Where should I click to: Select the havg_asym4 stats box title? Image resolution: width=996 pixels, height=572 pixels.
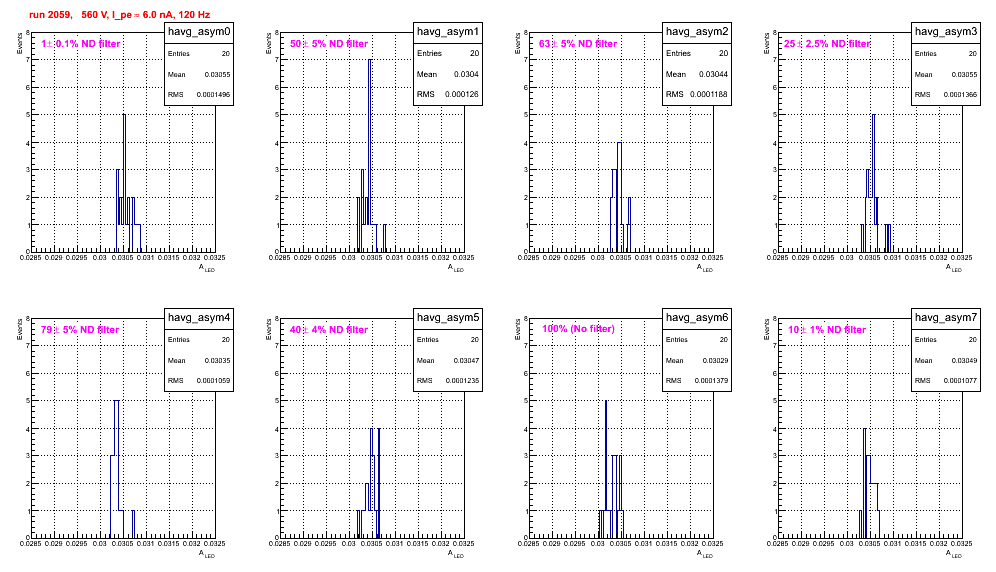(x=199, y=318)
